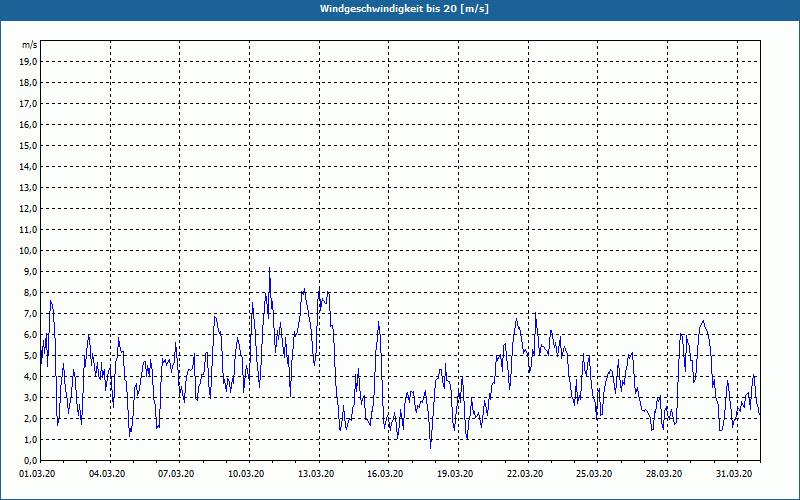Click the 15,0 y-axis label

pyautogui.click(x=28, y=145)
